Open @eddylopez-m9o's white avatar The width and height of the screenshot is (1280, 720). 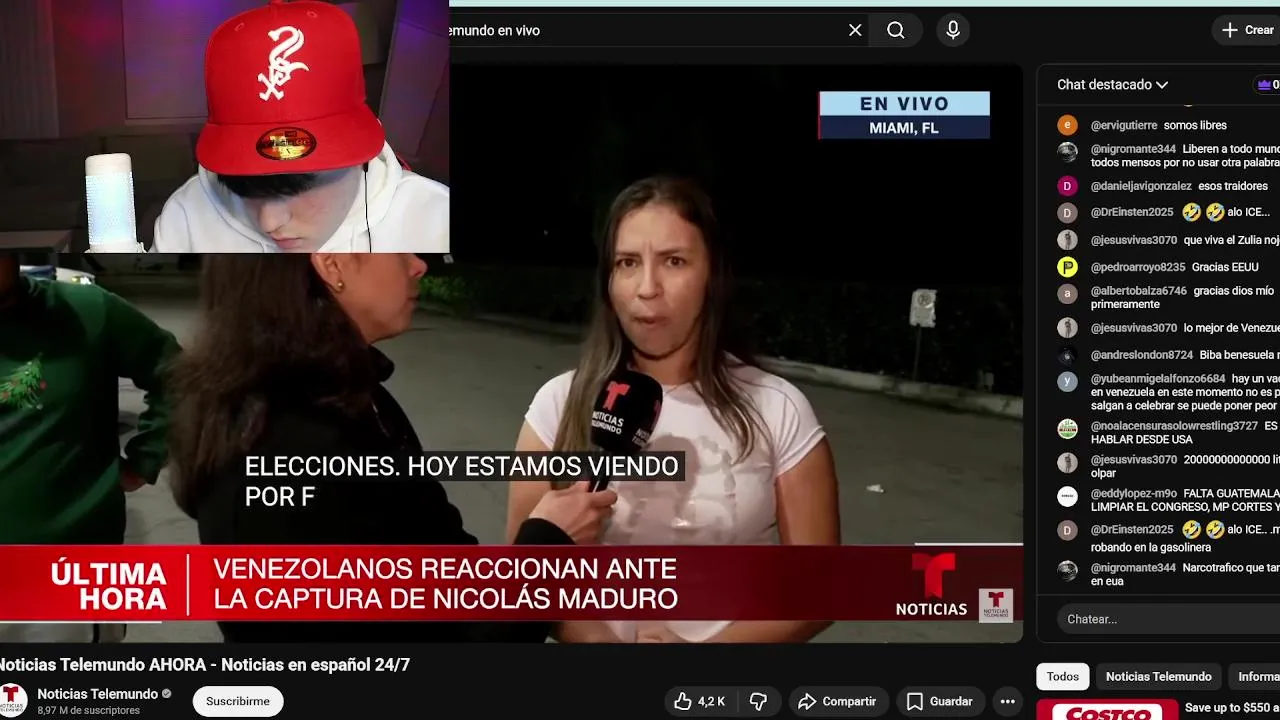coord(1068,496)
